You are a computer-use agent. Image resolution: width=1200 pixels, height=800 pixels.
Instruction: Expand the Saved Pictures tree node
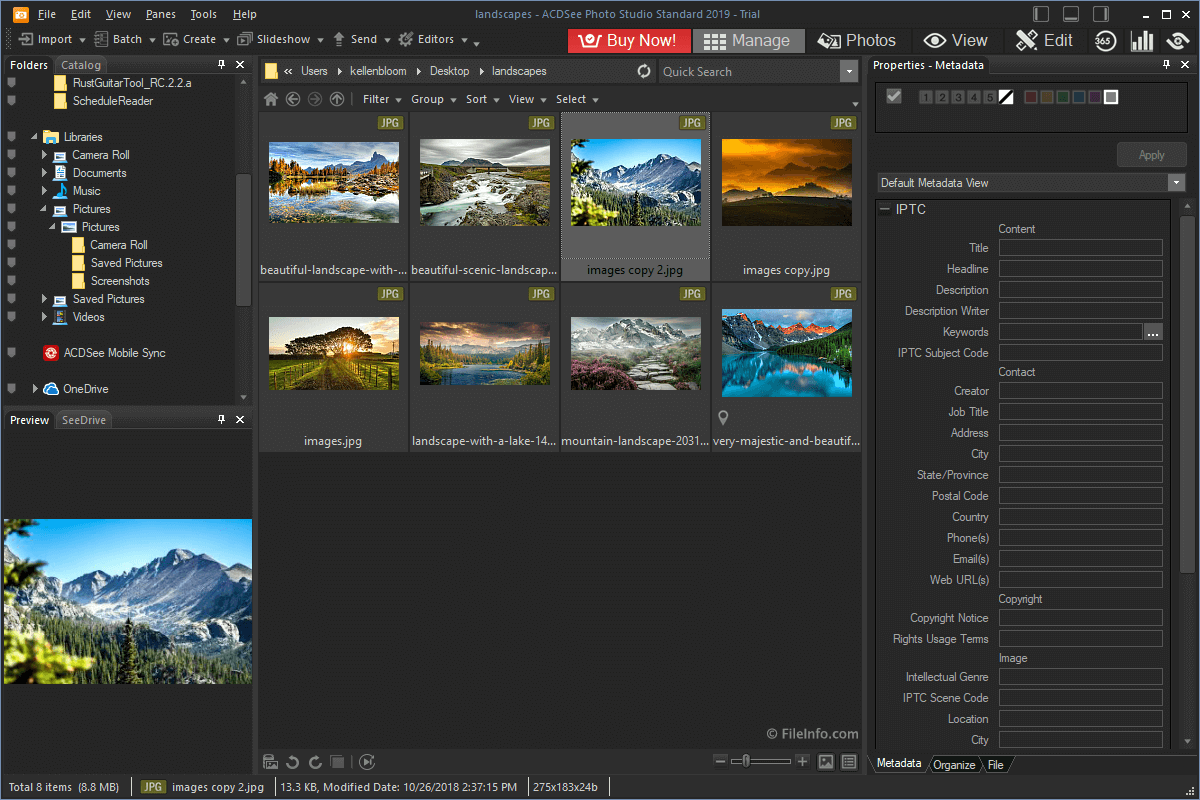point(45,299)
